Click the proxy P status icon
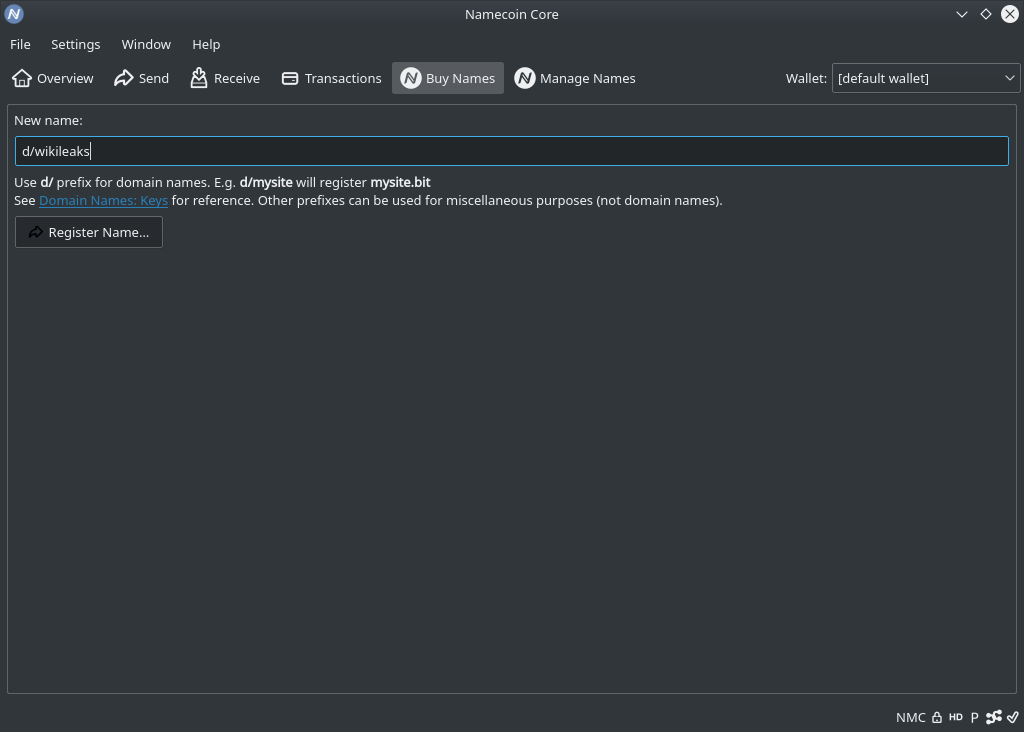 click(x=975, y=717)
